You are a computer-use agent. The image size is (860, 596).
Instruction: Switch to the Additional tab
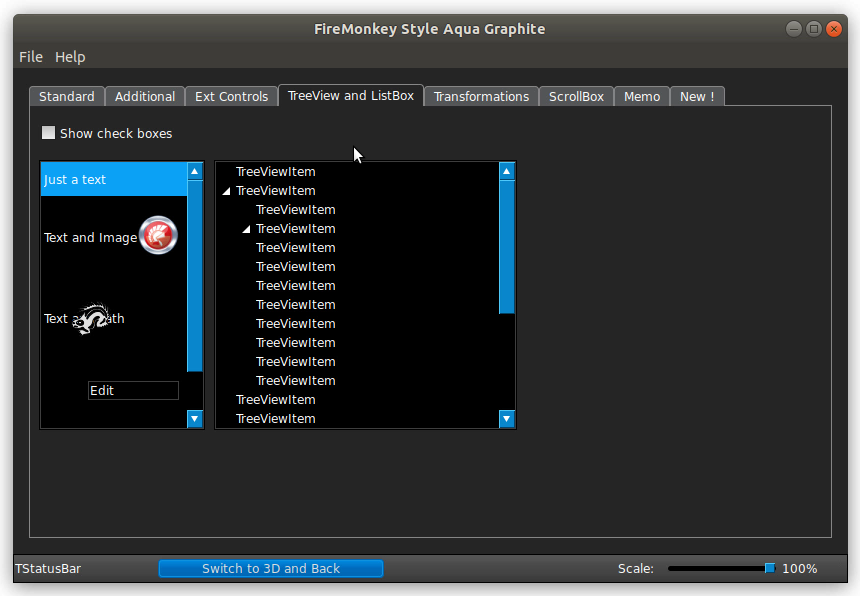[145, 97]
